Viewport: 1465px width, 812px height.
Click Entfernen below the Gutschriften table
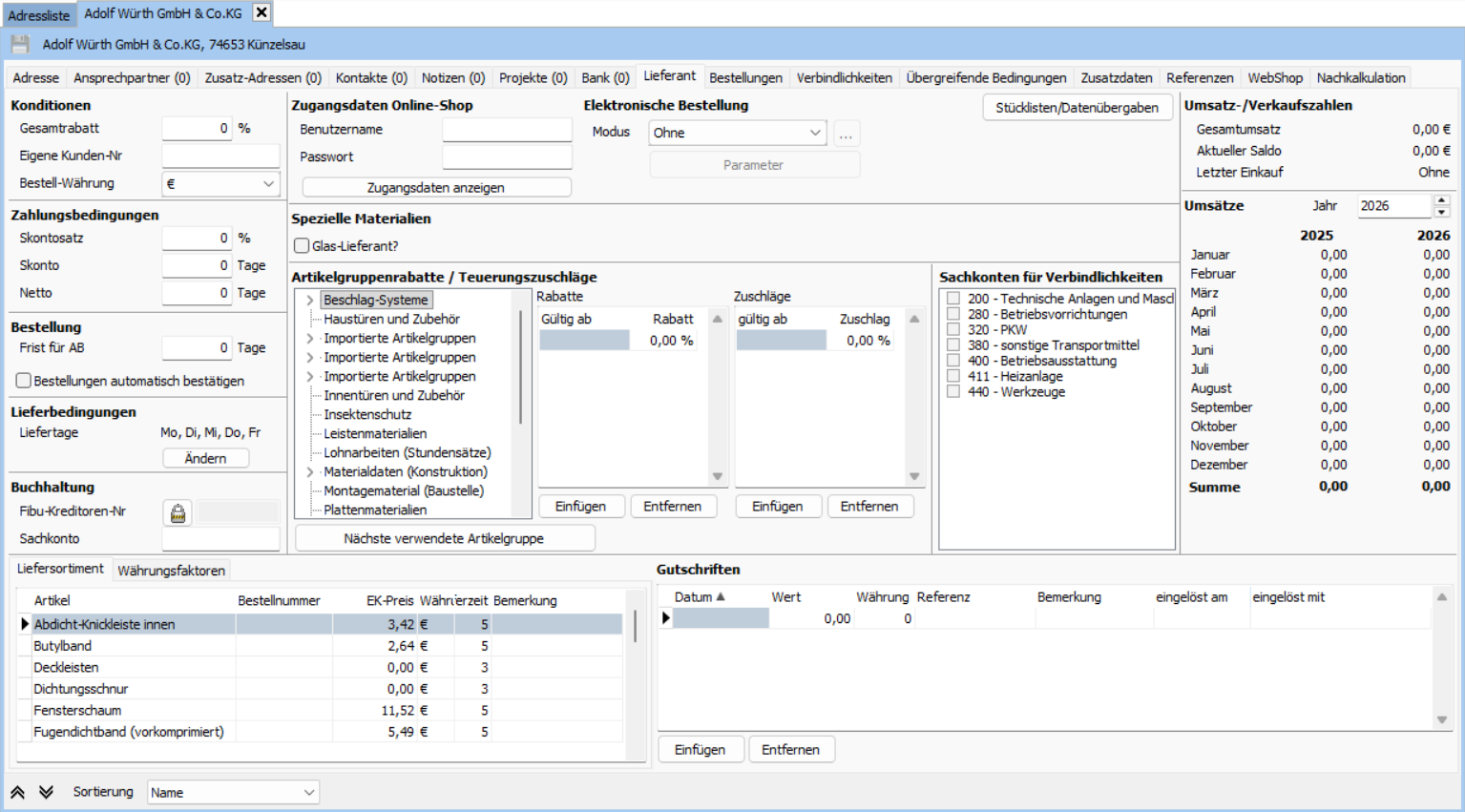[791, 750]
